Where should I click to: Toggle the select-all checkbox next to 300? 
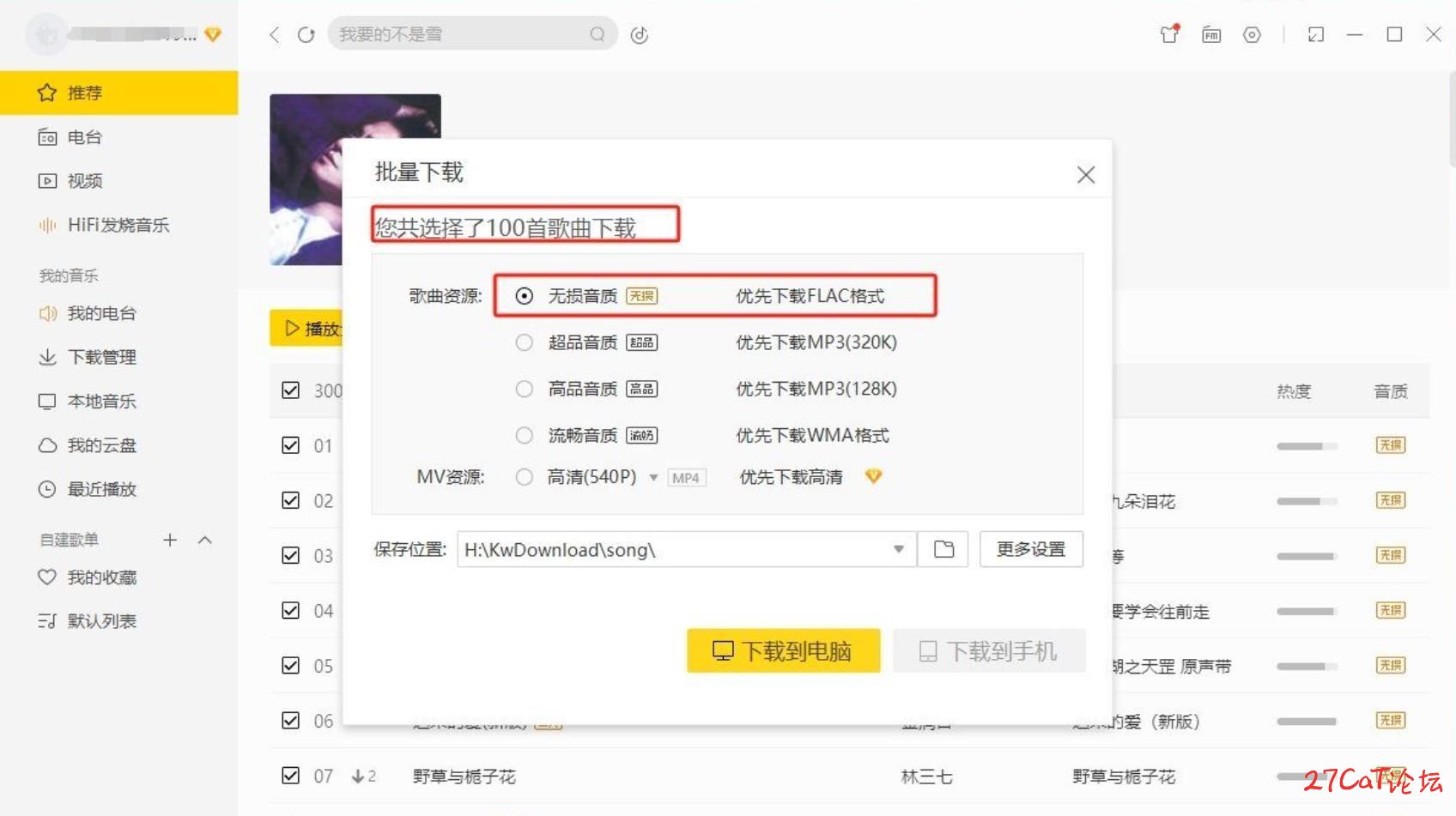(291, 390)
